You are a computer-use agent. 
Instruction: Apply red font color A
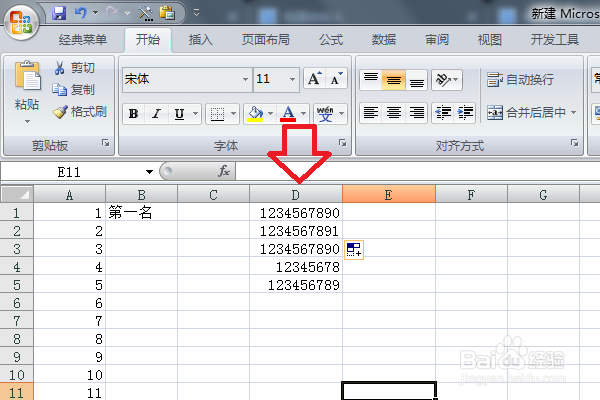pos(288,114)
